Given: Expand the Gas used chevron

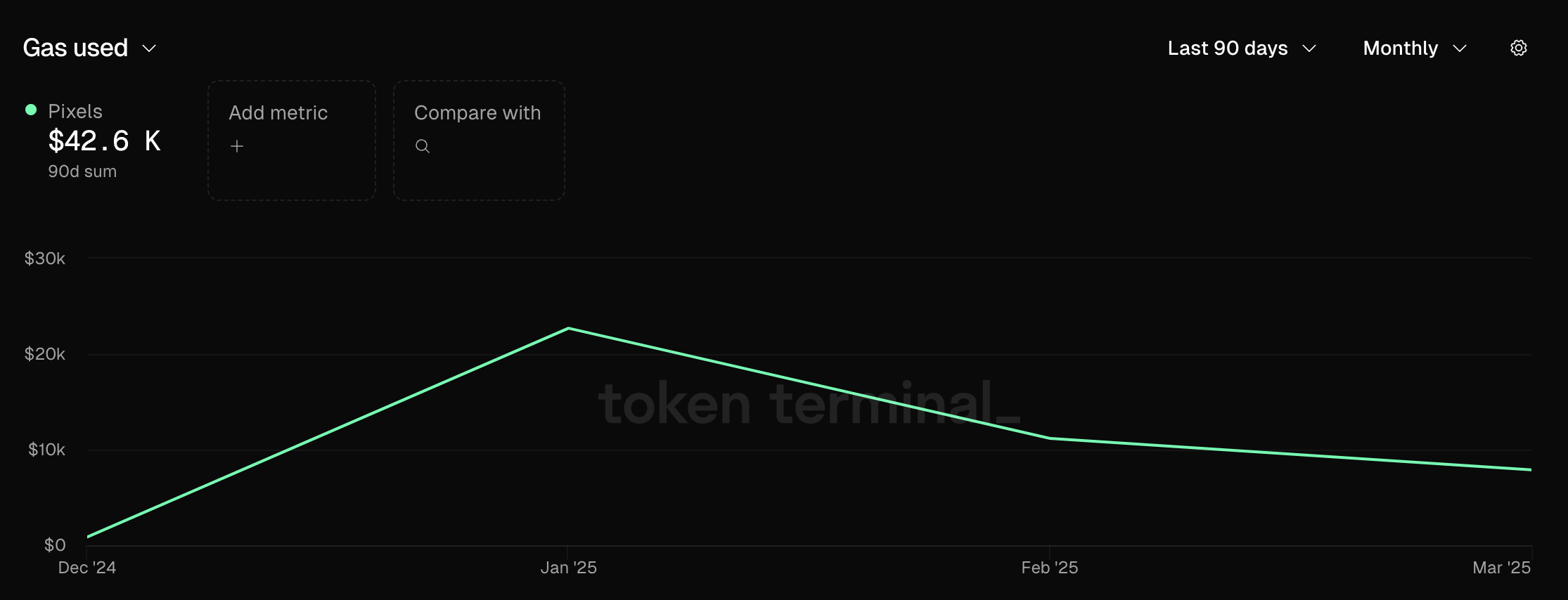Looking at the screenshot, I should click(149, 48).
